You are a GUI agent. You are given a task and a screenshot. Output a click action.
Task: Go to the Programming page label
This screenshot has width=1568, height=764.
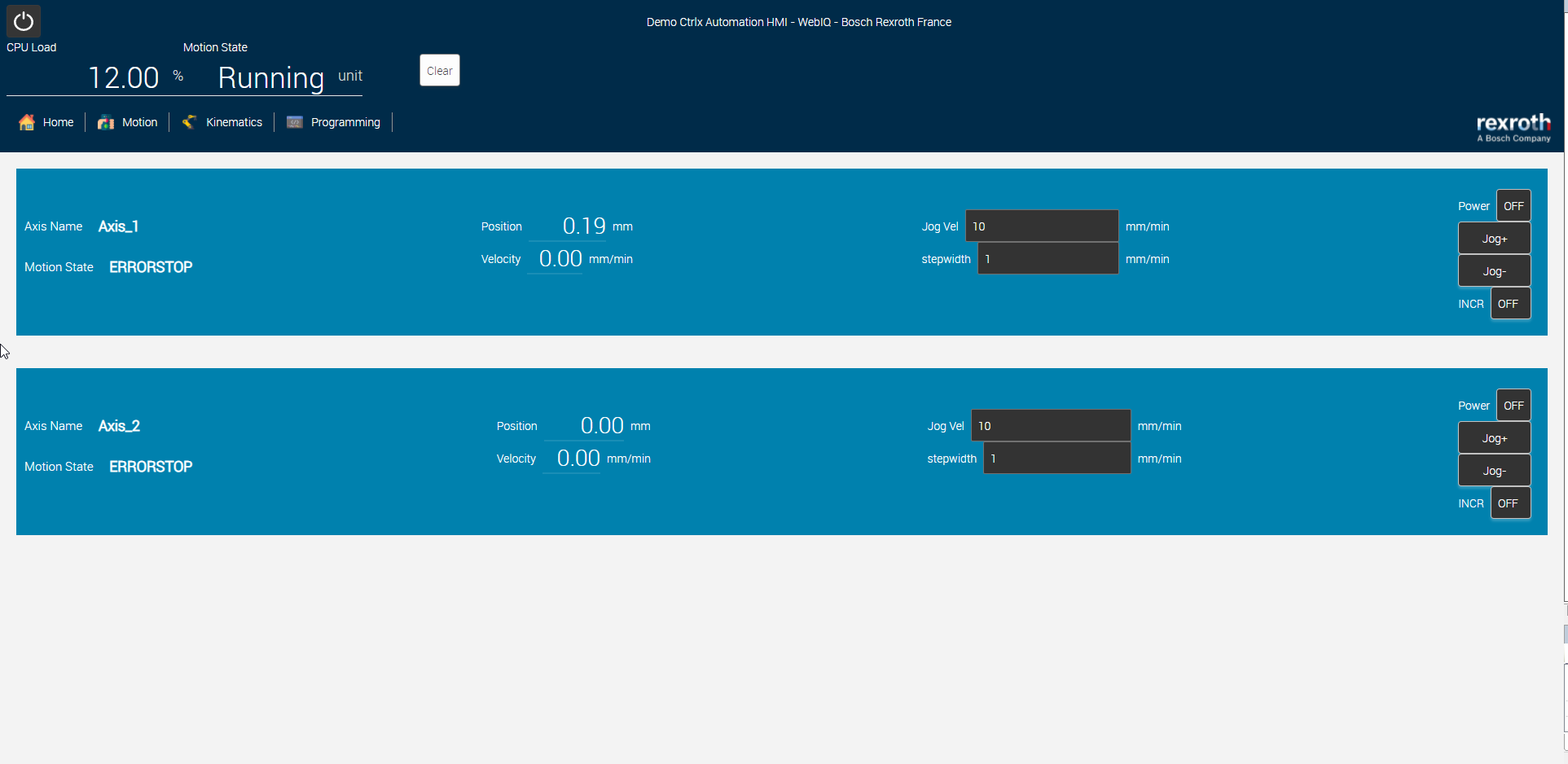[x=345, y=122]
